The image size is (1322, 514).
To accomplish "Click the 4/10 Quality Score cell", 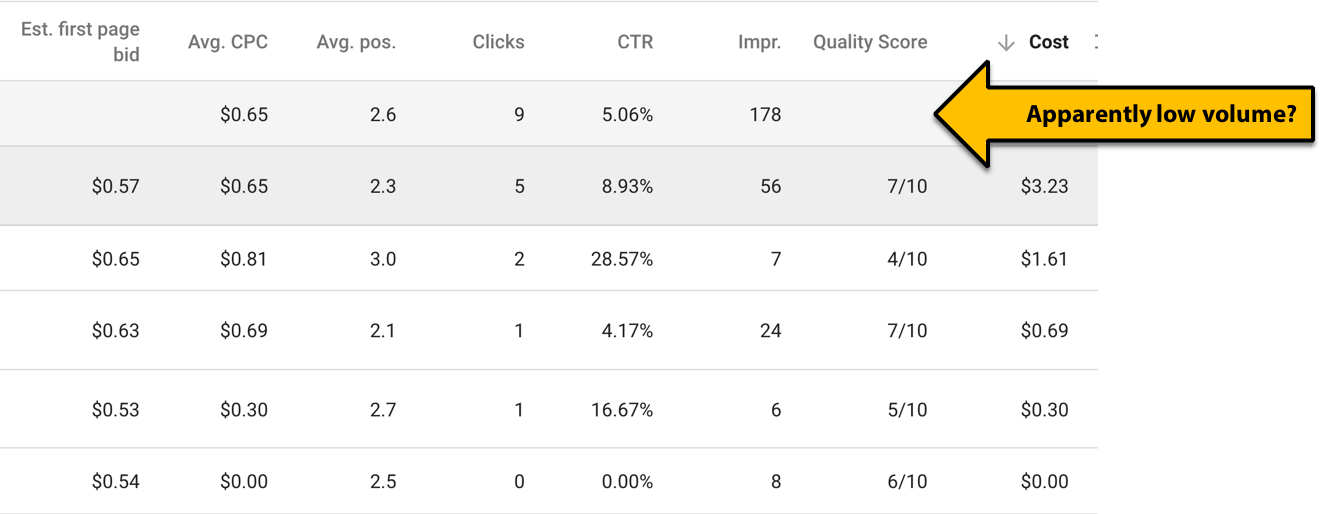I will point(906,259).
